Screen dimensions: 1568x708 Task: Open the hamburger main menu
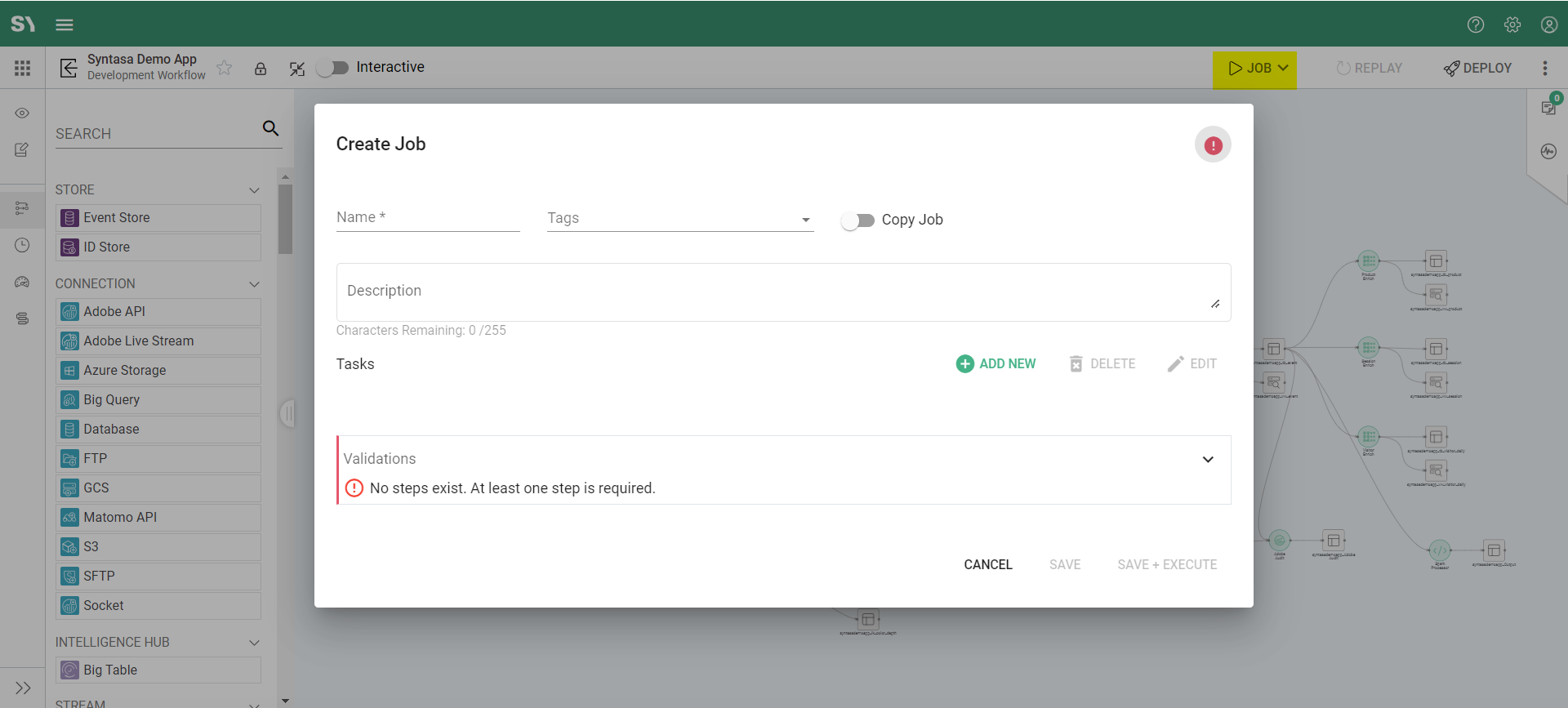point(65,24)
